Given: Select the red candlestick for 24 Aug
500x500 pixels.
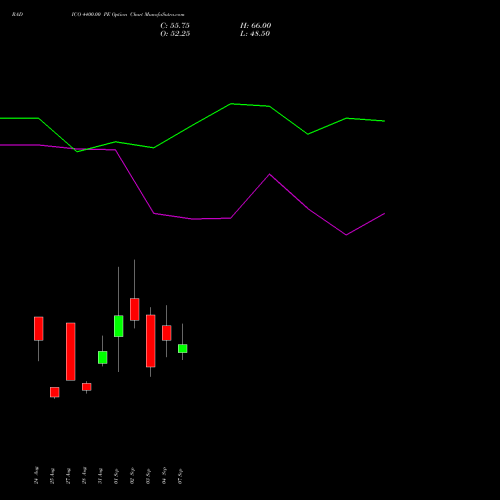Looking at the screenshot, I should coord(39,329).
